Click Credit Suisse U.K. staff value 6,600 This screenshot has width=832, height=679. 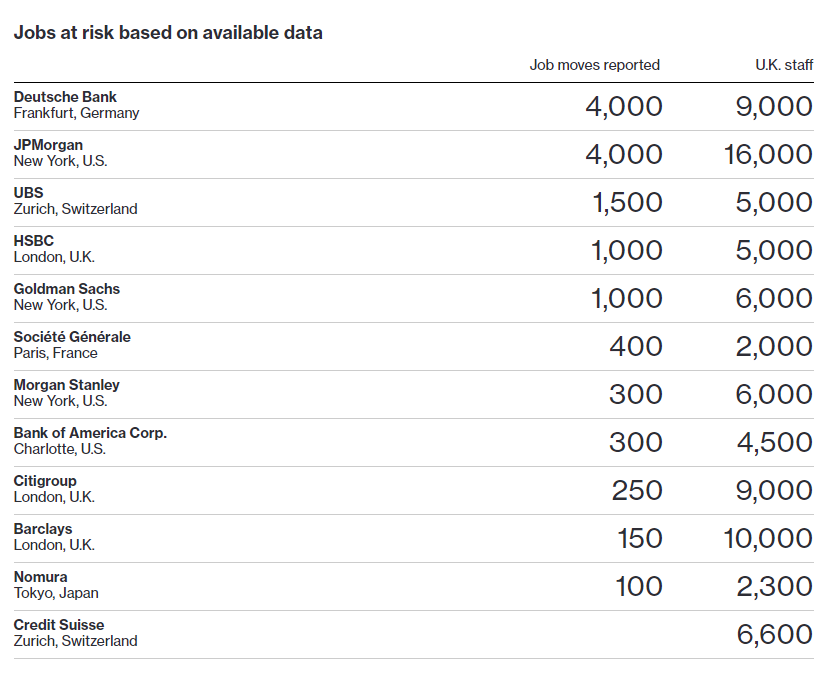click(x=775, y=634)
